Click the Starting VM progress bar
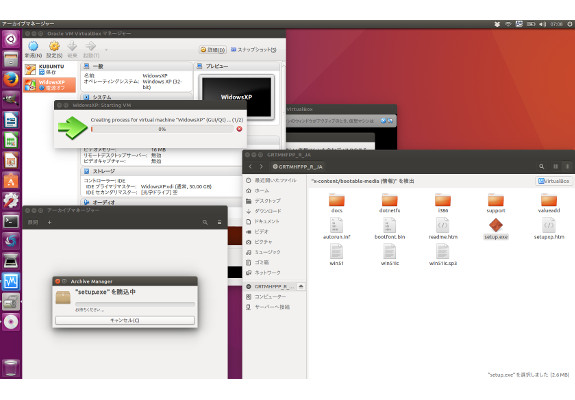 tap(162, 129)
